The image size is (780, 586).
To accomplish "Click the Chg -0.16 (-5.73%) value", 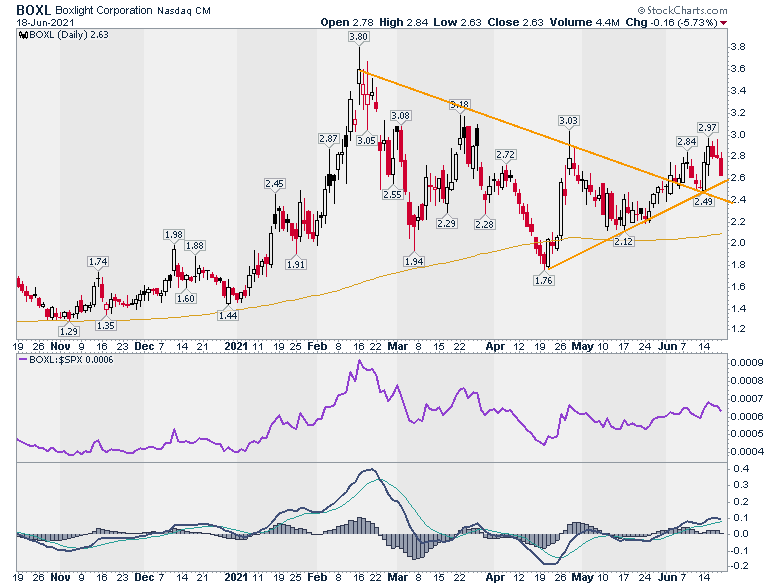I will (x=671, y=22).
